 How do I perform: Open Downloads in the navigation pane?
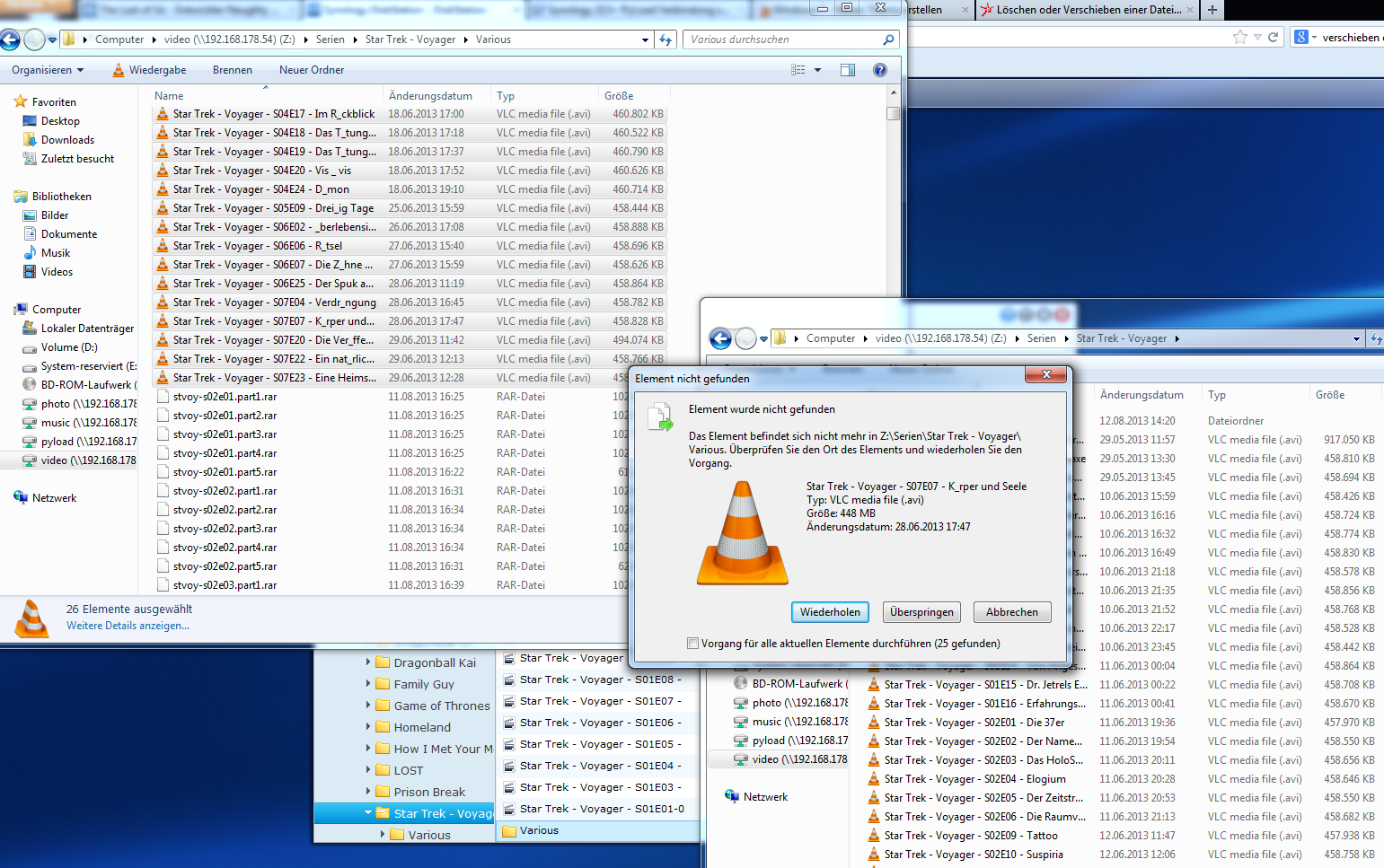(x=67, y=140)
